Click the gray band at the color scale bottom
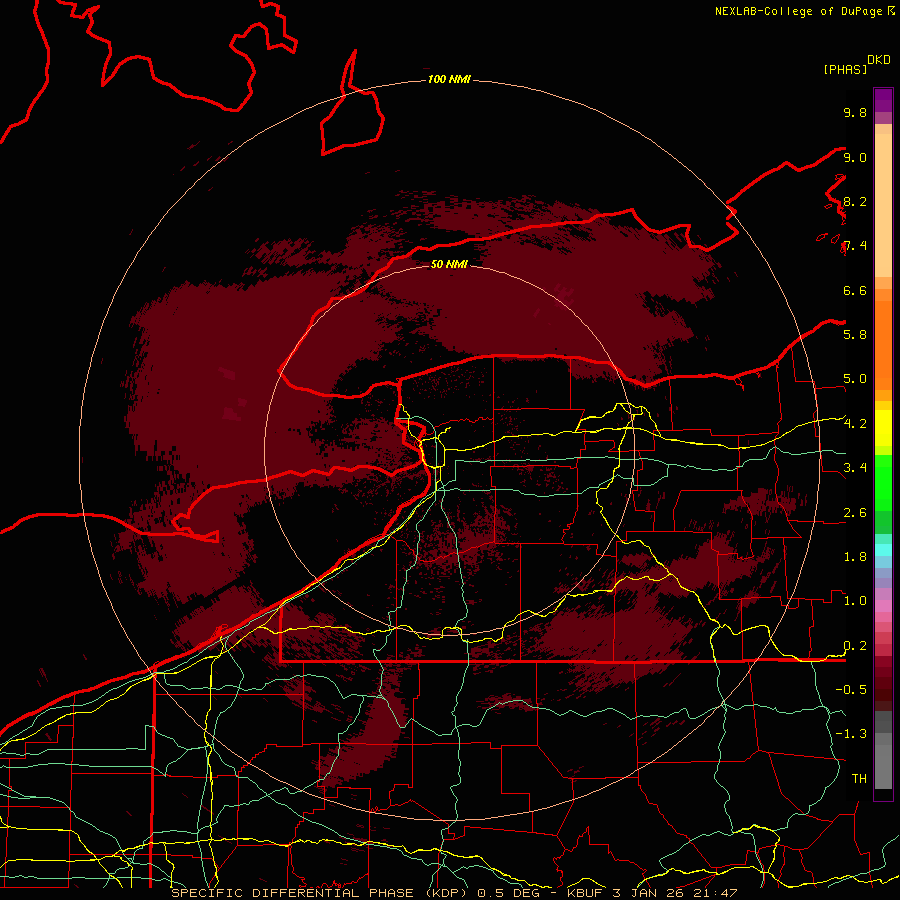The width and height of the screenshot is (900, 900). click(x=883, y=752)
